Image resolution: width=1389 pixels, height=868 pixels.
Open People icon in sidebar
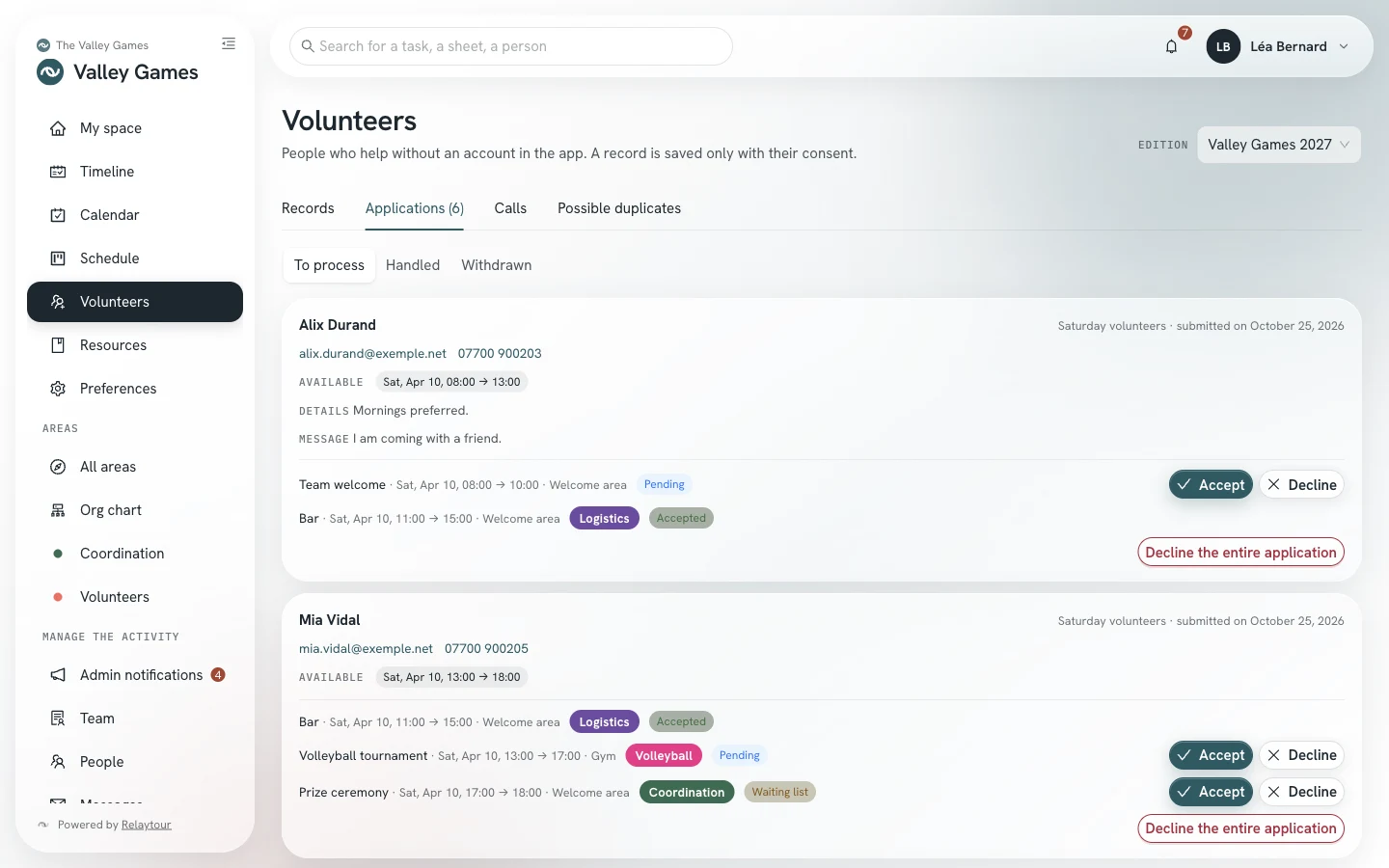coord(58,762)
